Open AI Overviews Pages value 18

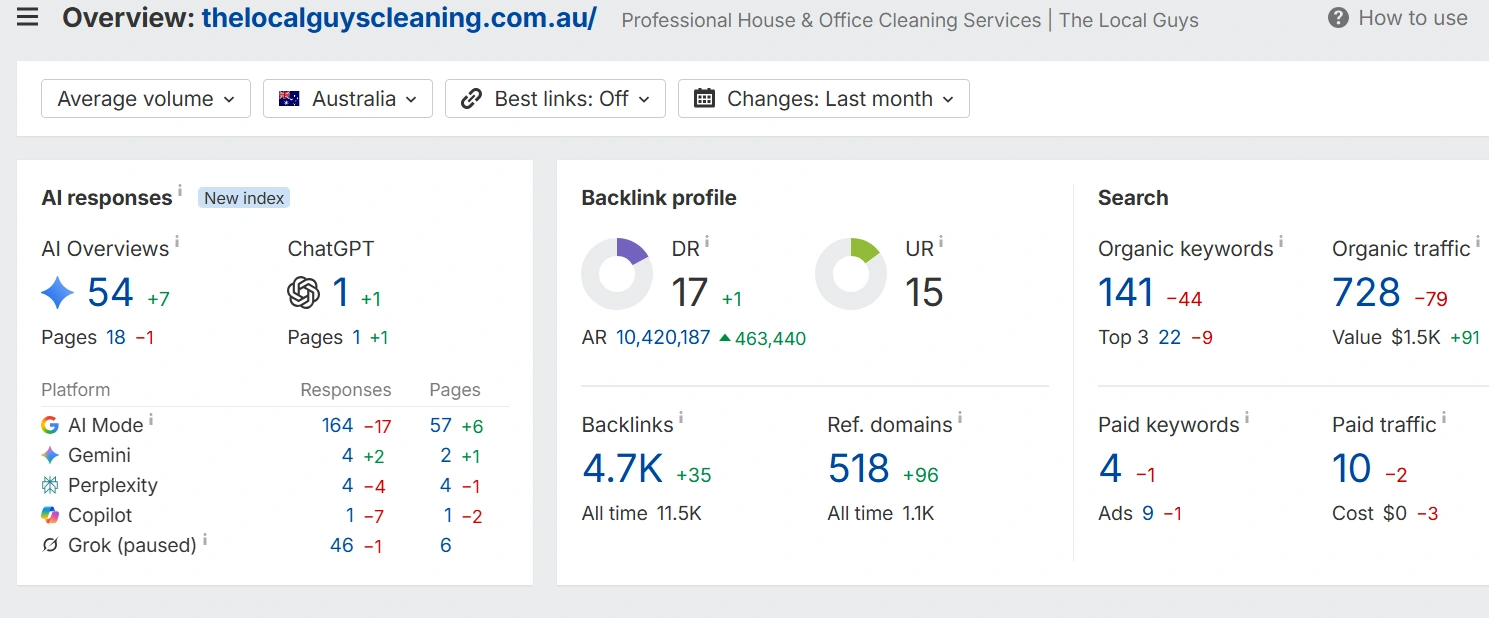116,337
